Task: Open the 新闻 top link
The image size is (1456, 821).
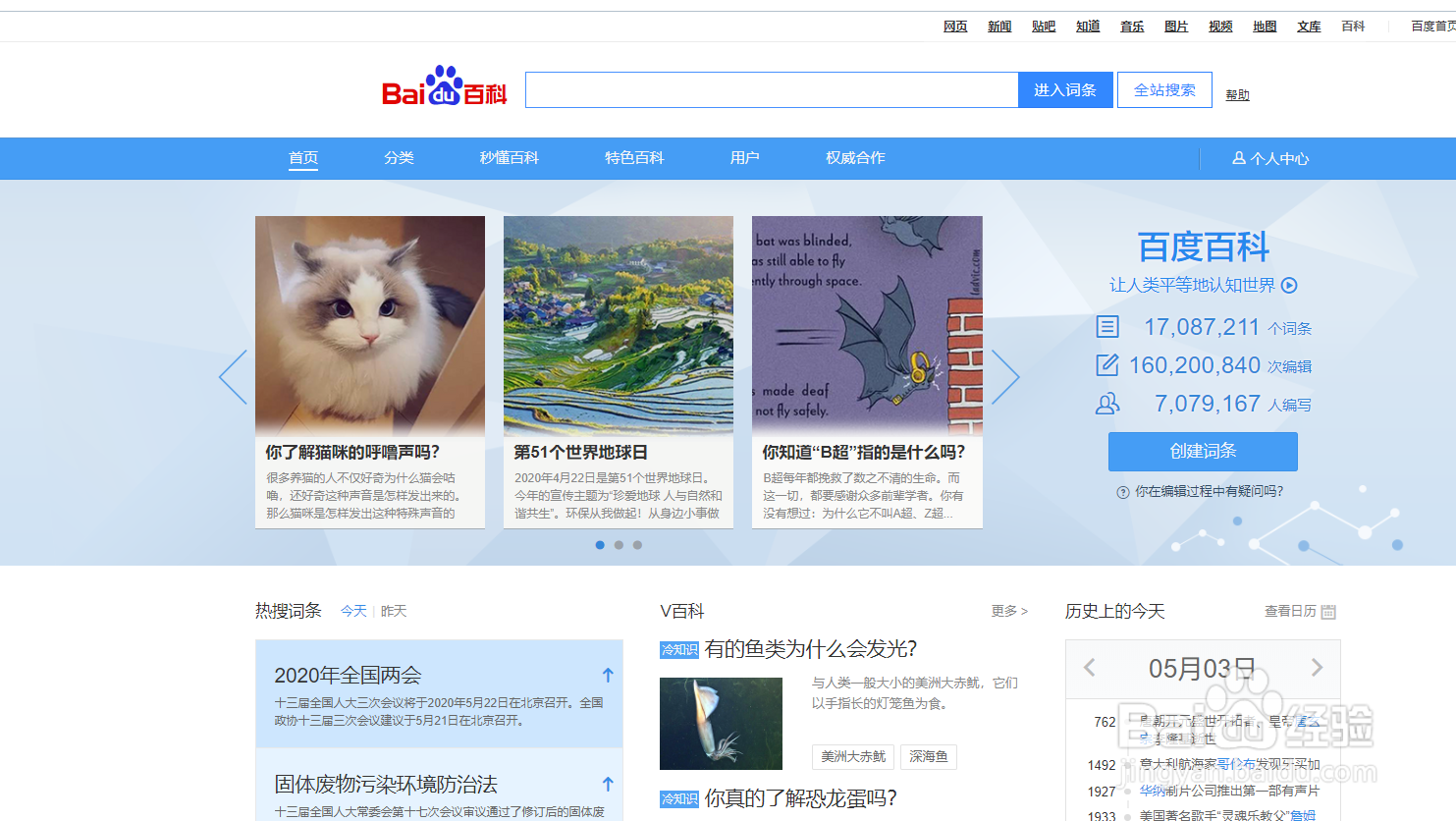Action: (x=999, y=27)
